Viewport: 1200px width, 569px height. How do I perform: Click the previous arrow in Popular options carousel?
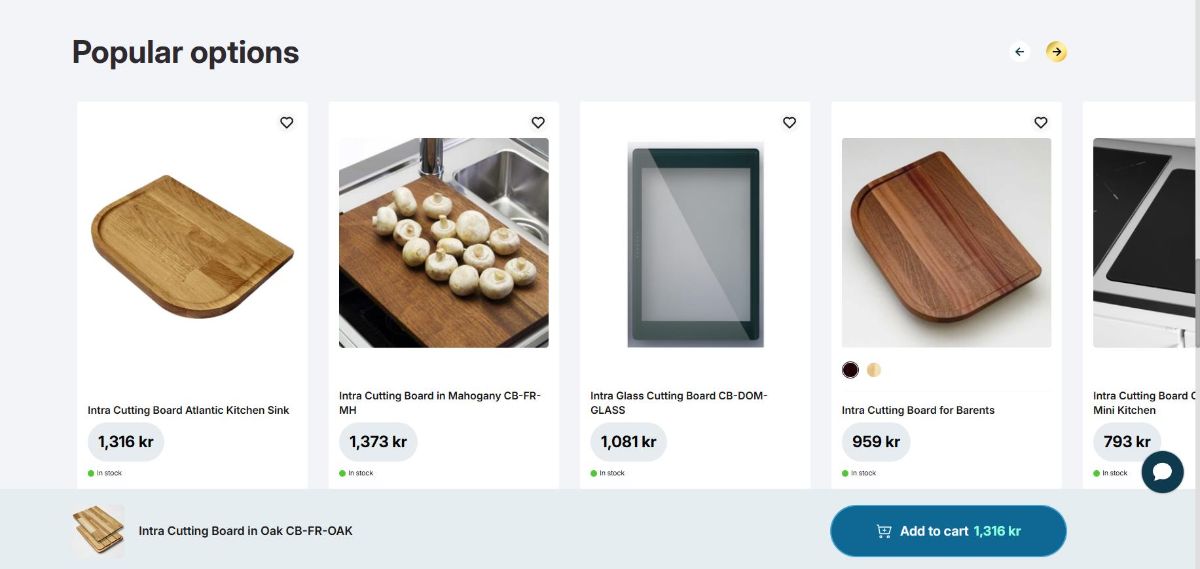[x=1019, y=52]
